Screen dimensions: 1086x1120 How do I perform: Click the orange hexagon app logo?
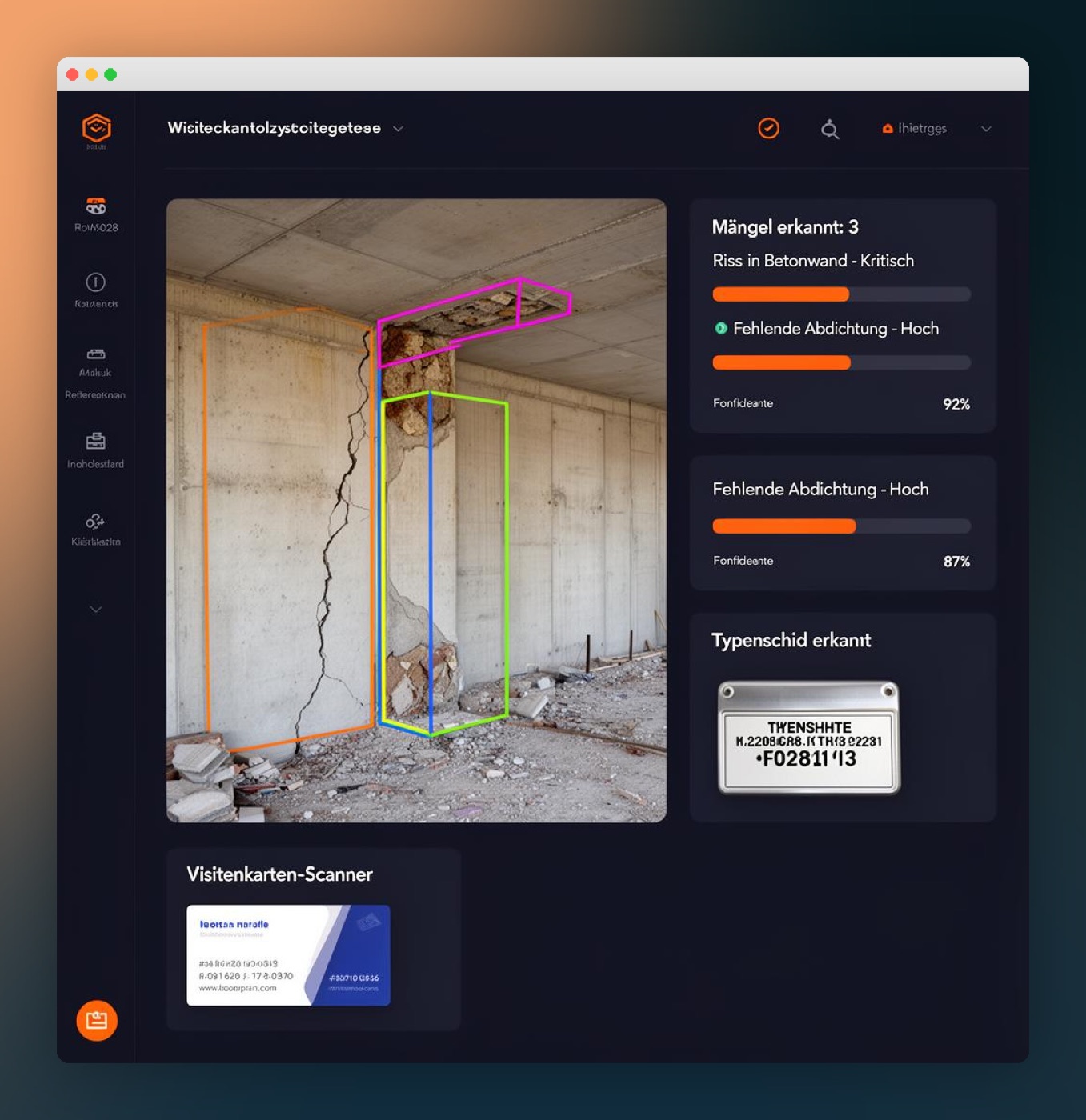click(x=96, y=129)
